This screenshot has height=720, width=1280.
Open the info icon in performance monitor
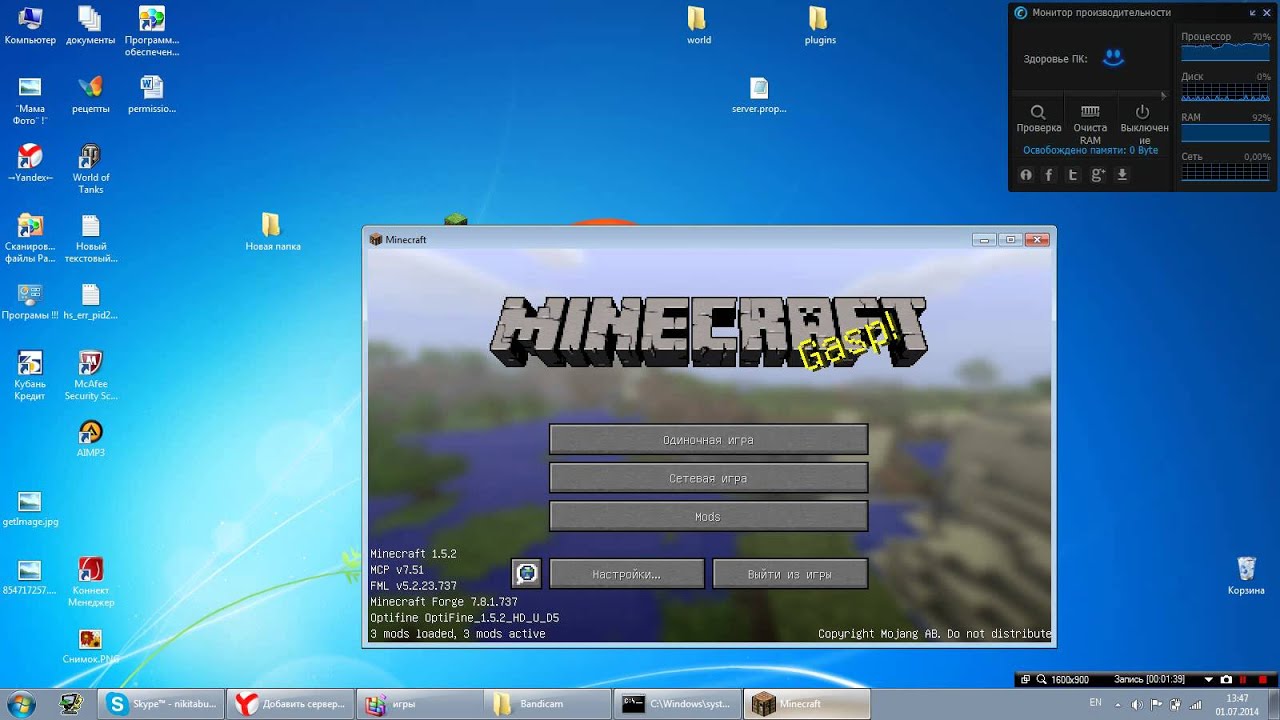(1026, 175)
